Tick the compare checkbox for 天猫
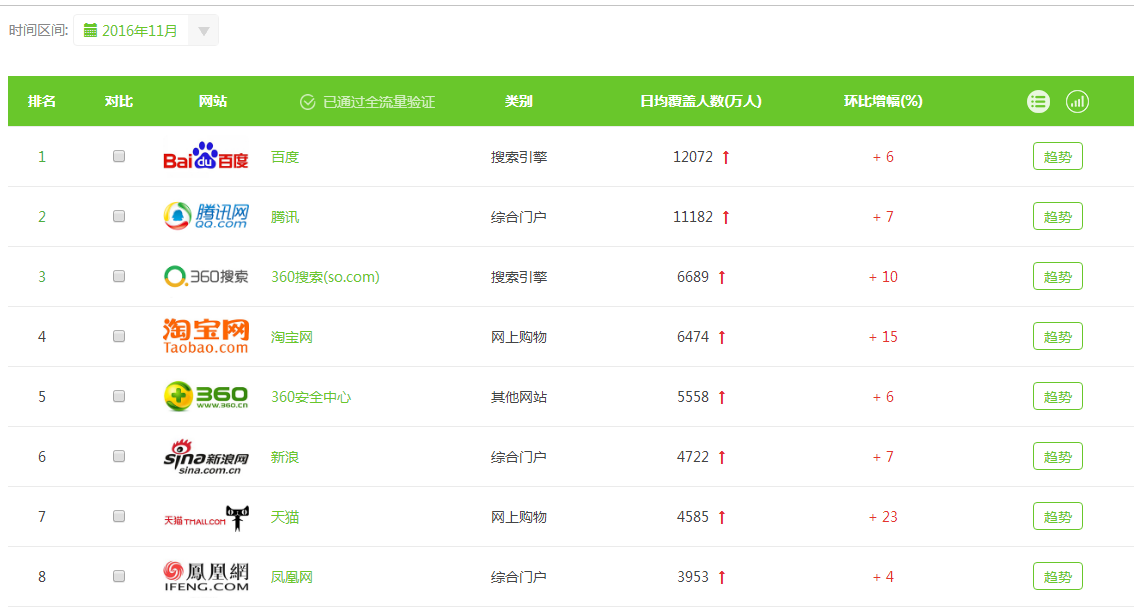The image size is (1134, 611). [x=119, y=516]
